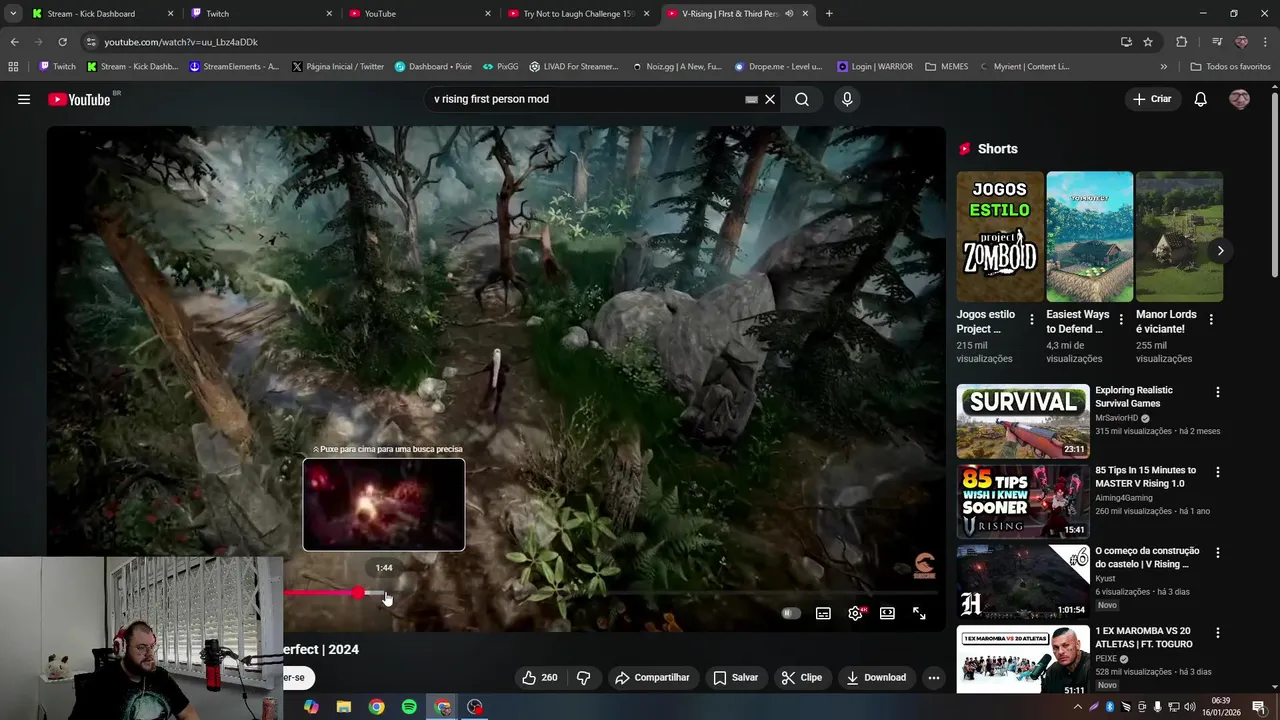
Task: Open options for 1 EX MAROMBA VS 20
Action: 1217,633
